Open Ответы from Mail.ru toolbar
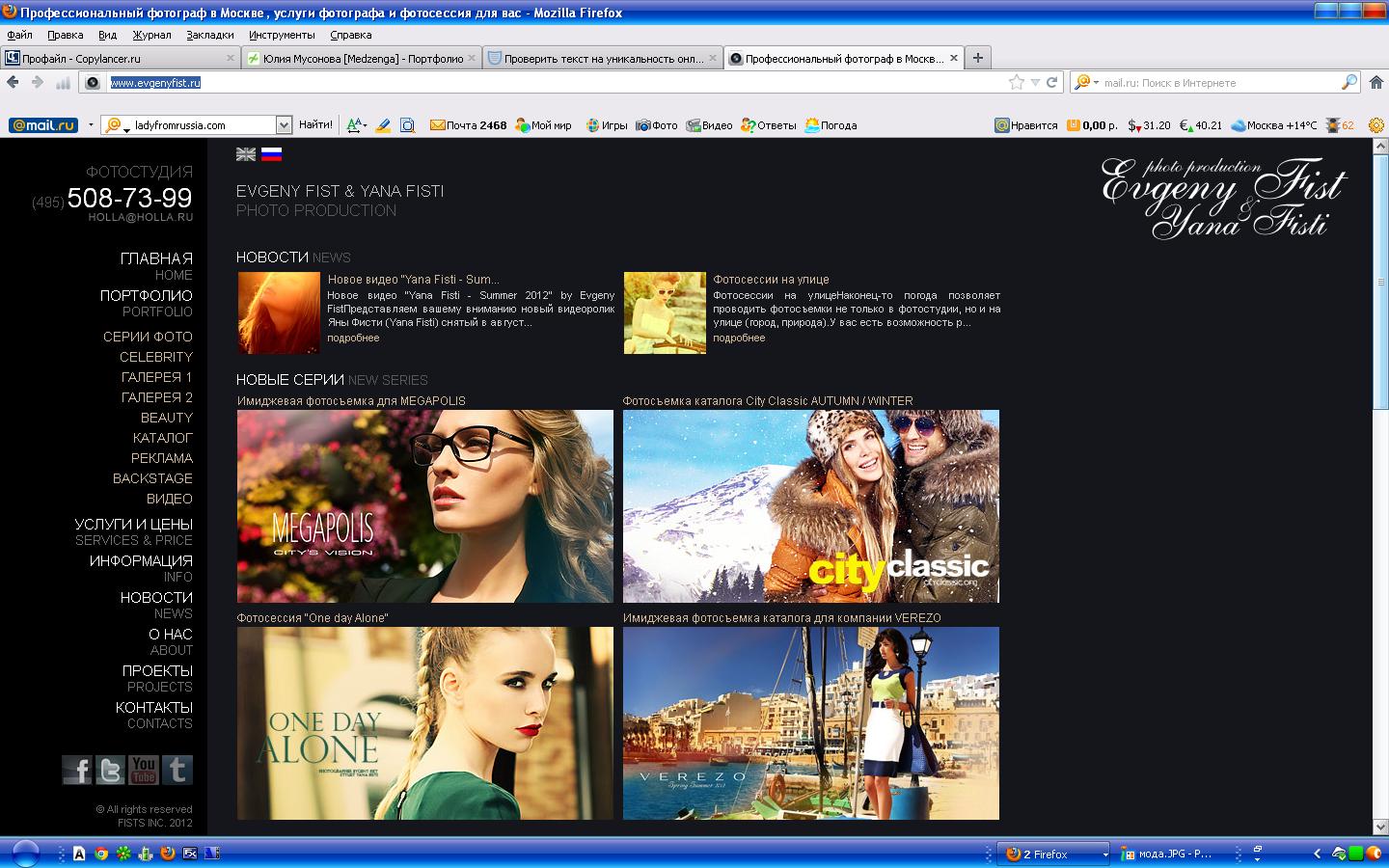The height and width of the screenshot is (868, 1389). point(769,125)
